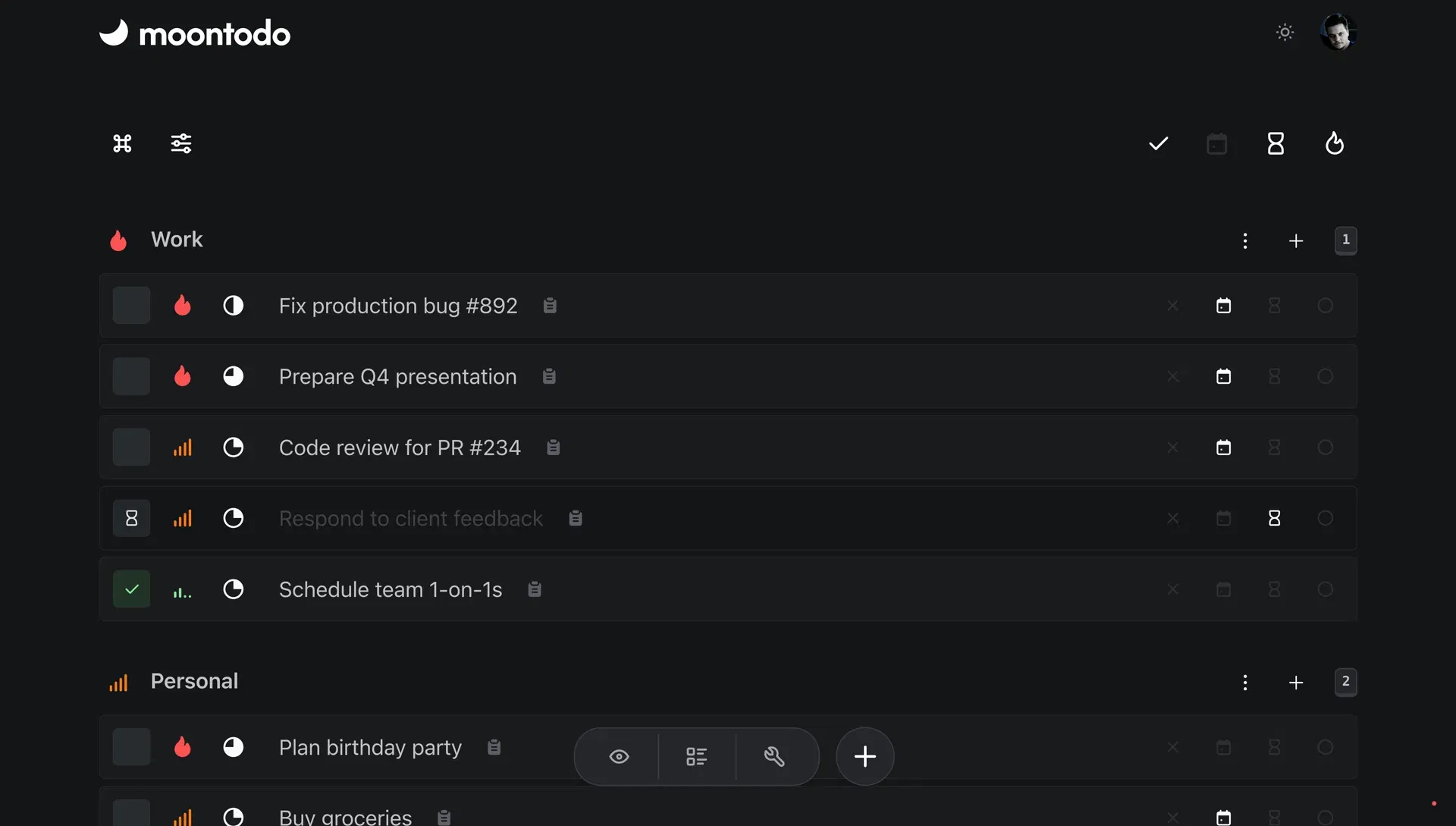Click the Personal list title
The image size is (1456, 826).
pos(194,681)
